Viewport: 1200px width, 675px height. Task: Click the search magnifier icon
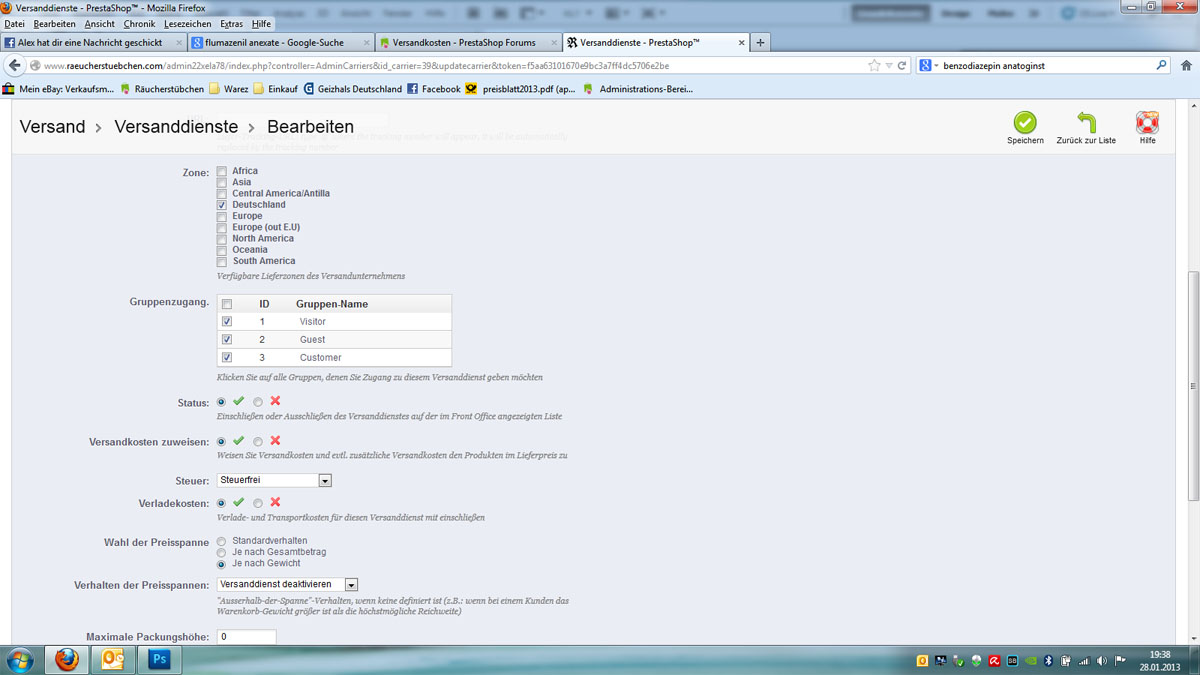[1161, 65]
